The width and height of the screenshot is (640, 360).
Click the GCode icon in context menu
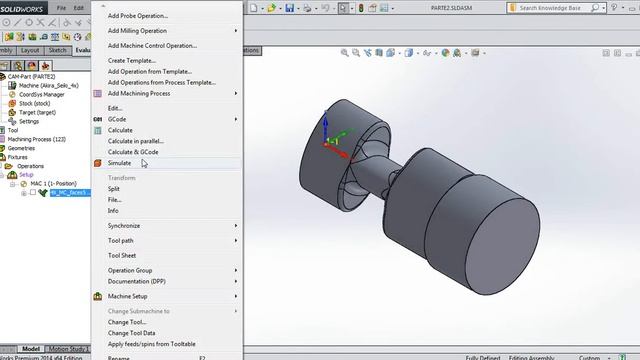pos(98,119)
